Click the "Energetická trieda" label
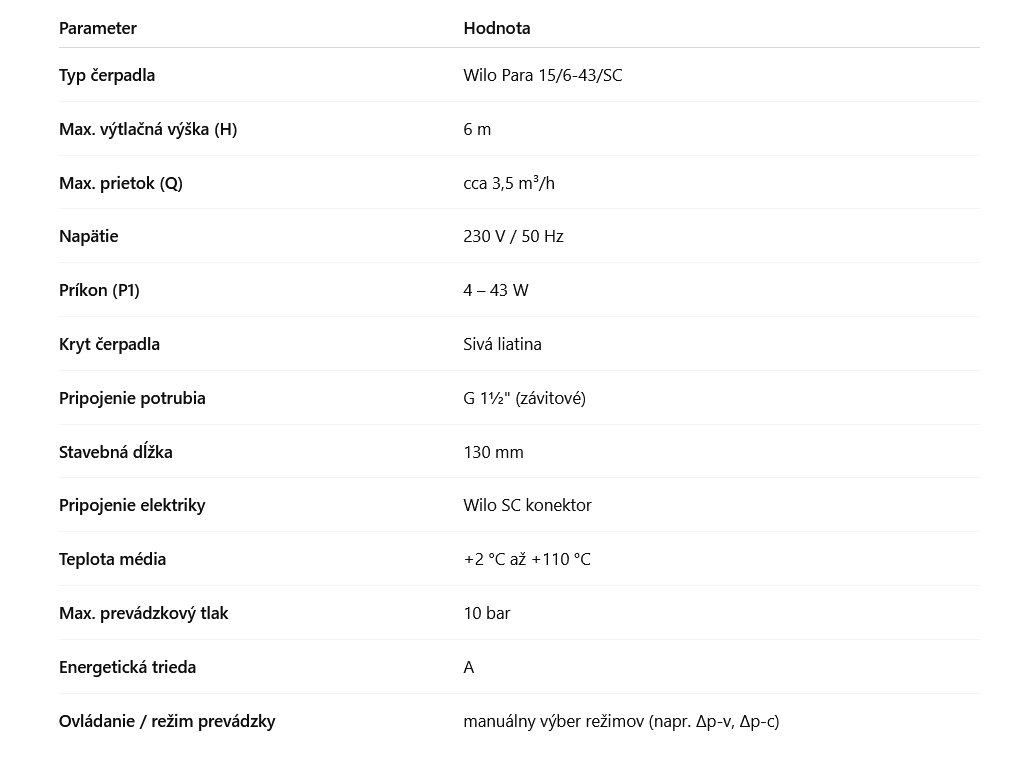Screen dimensions: 1024x768 127,667
